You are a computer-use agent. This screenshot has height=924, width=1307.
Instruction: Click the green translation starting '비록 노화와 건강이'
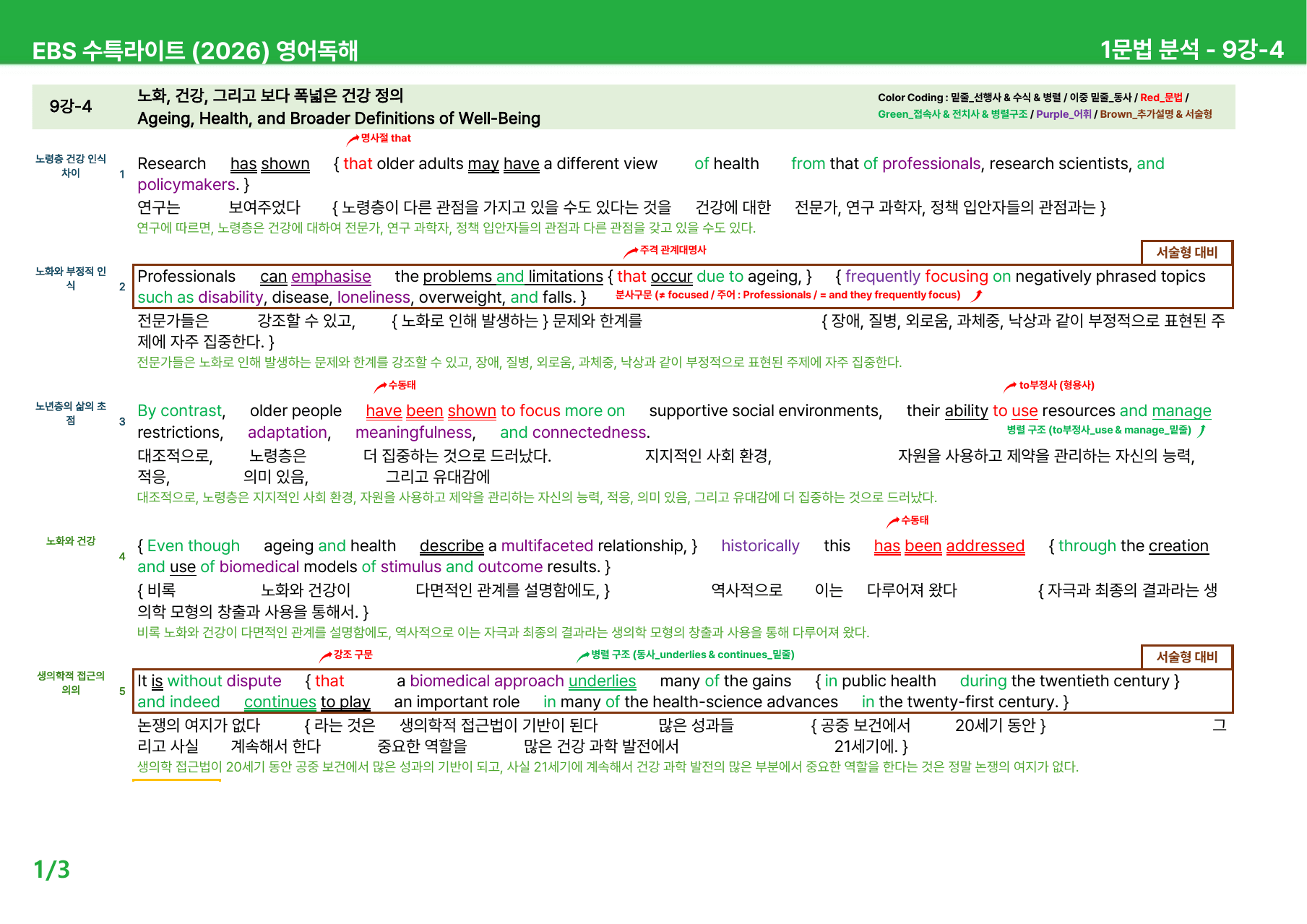(503, 633)
